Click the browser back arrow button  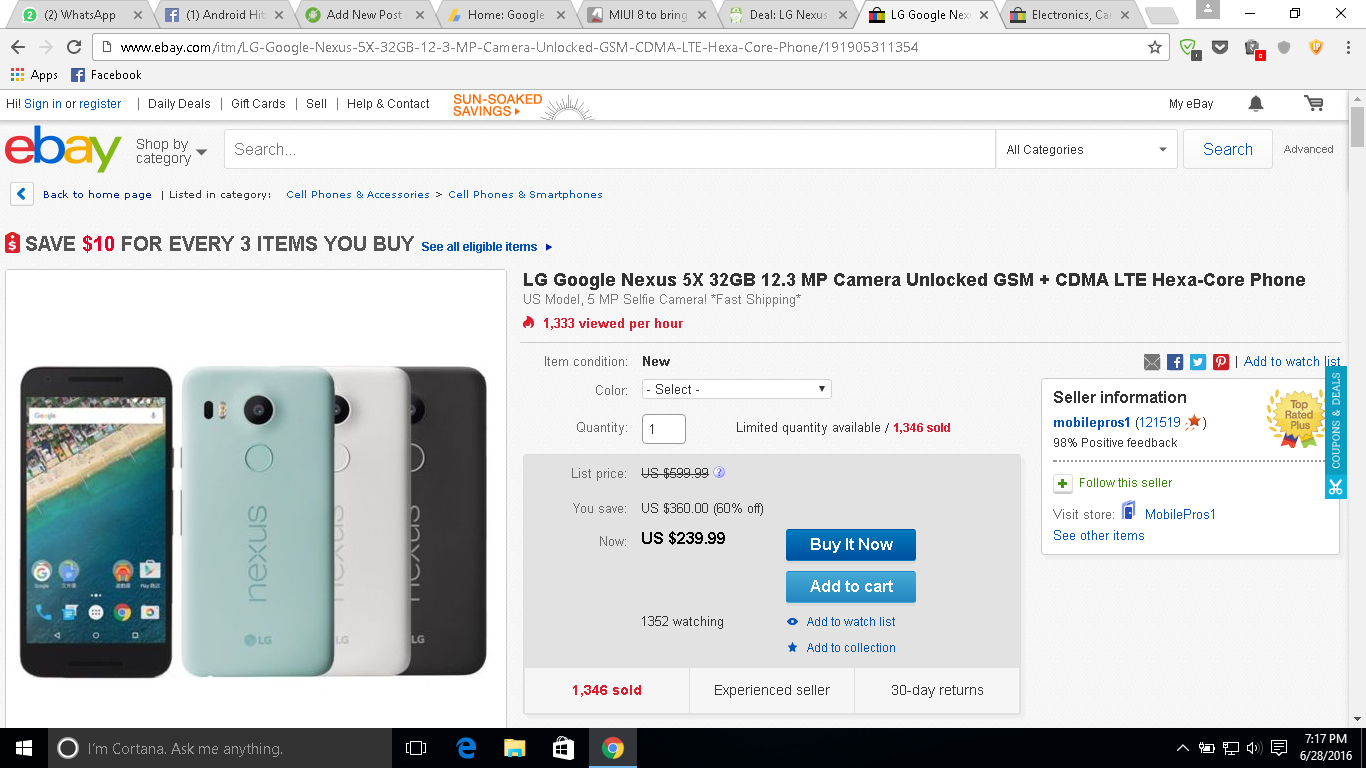coord(19,47)
